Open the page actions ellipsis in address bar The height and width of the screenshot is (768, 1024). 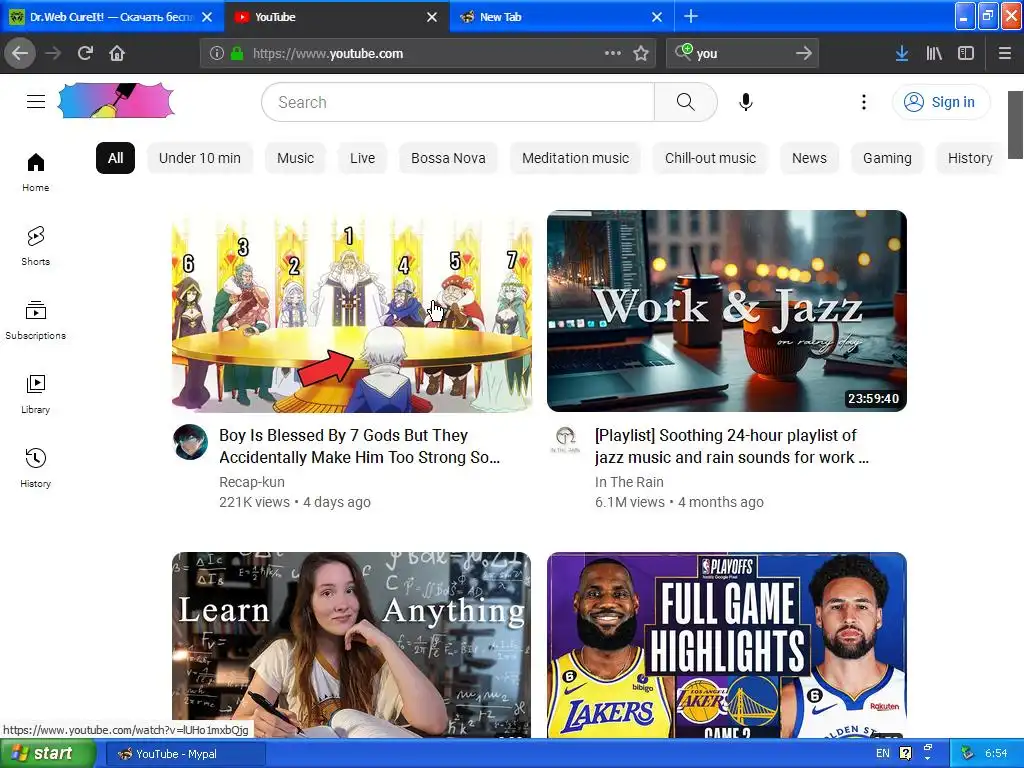coord(613,53)
